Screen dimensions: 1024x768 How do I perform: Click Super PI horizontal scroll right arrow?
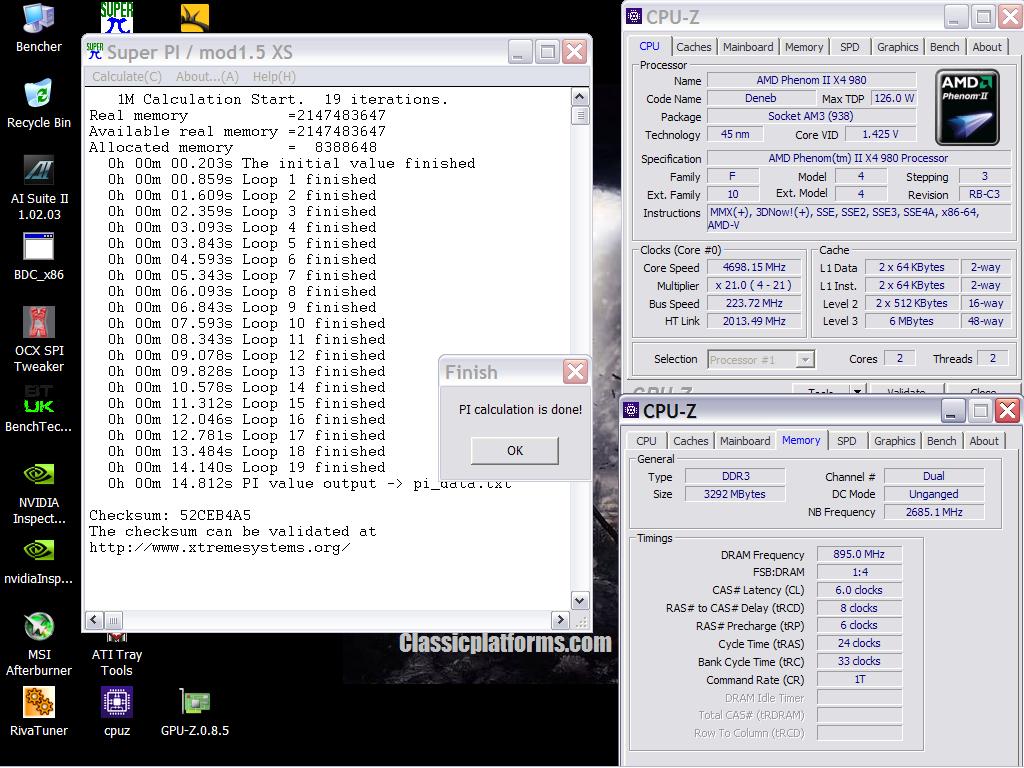pos(560,620)
